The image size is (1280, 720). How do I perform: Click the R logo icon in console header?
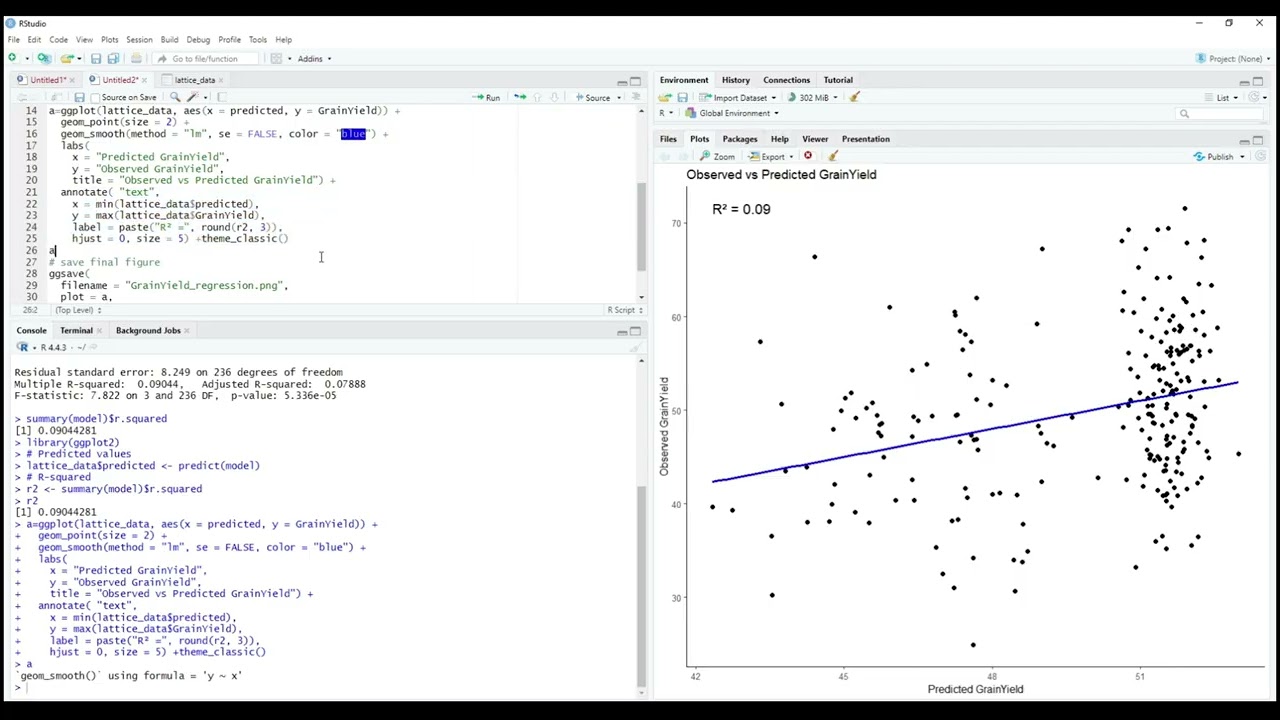[21, 347]
